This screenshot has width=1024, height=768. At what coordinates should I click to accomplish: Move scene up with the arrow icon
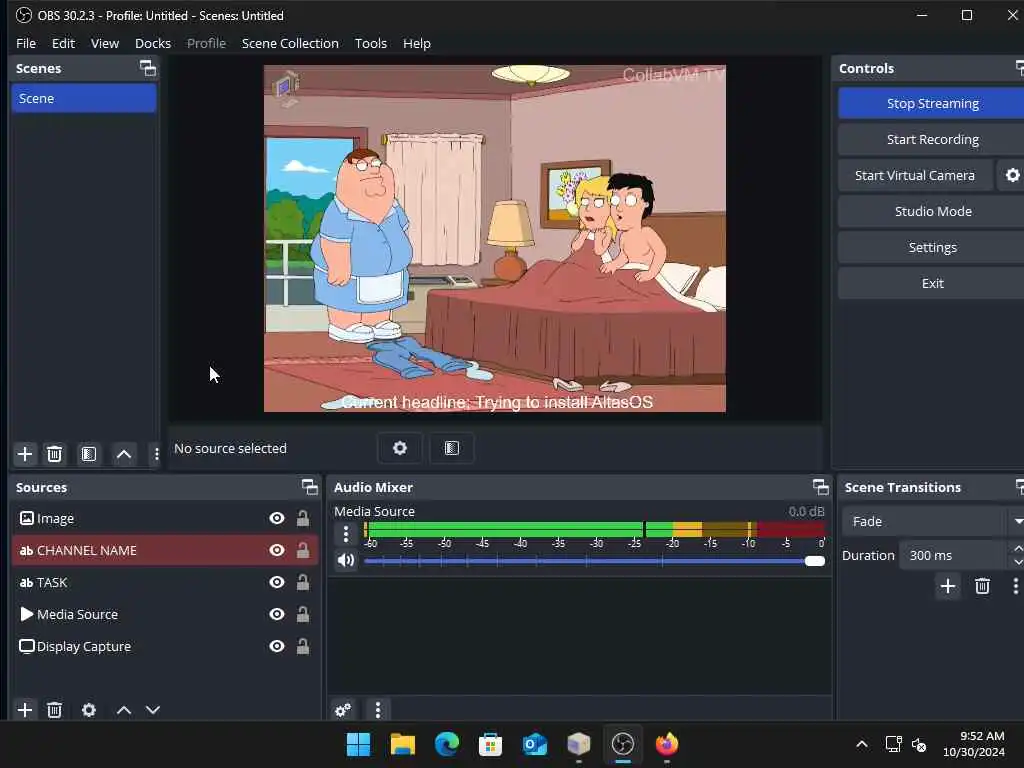coord(123,454)
